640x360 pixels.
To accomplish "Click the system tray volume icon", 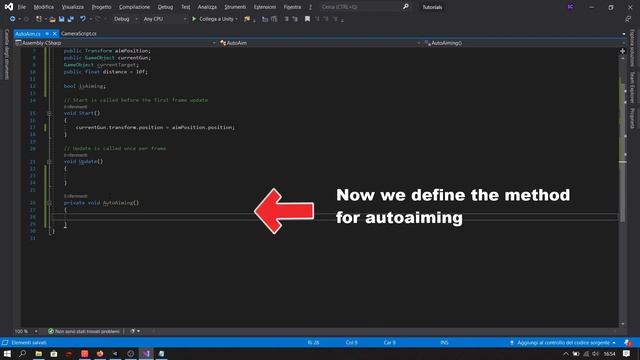I will 596,353.
